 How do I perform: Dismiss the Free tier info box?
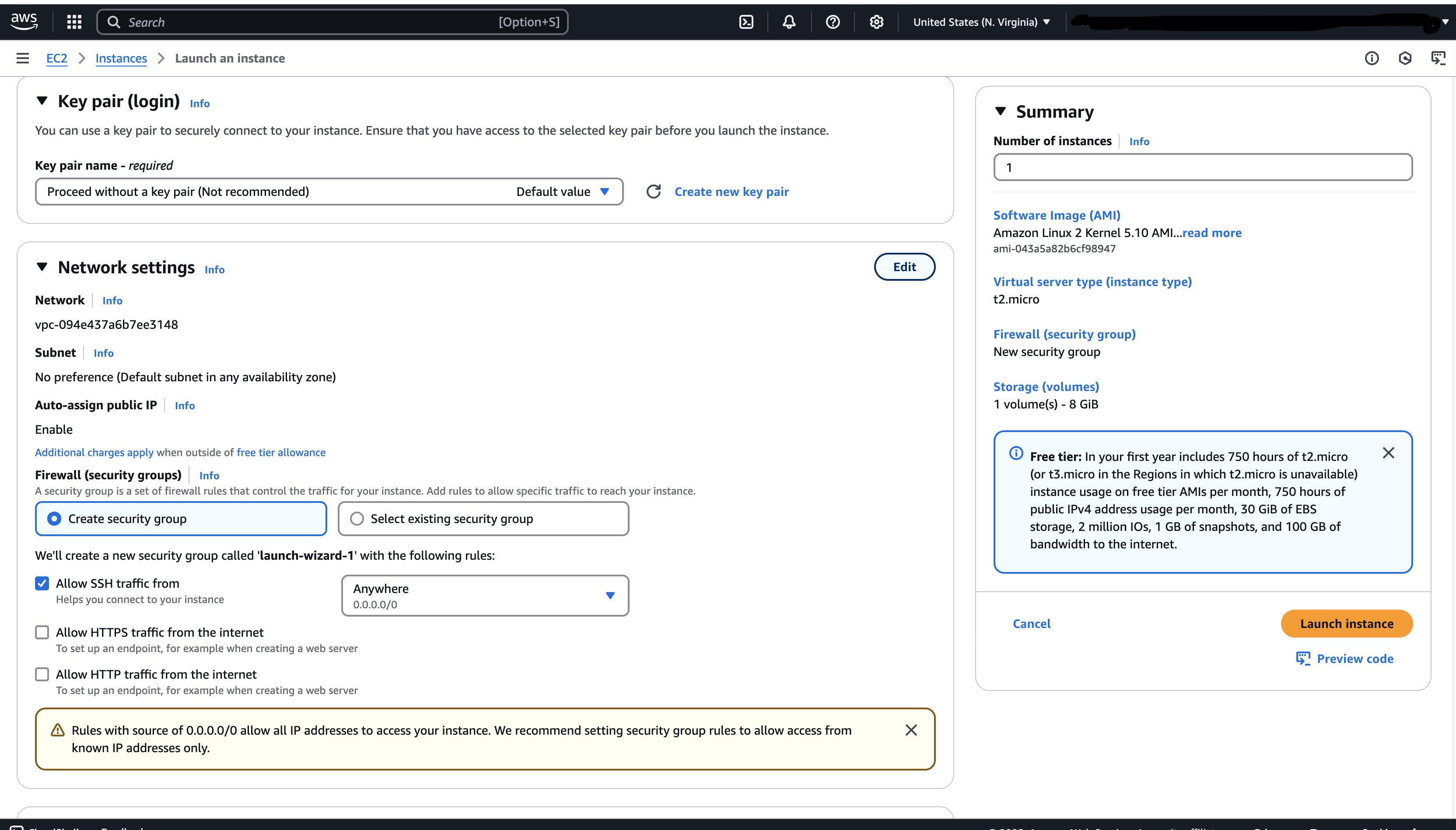[1389, 453]
